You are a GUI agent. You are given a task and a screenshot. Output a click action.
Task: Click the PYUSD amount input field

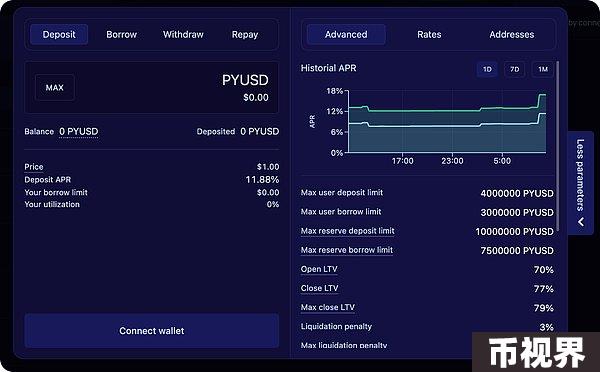(152, 88)
